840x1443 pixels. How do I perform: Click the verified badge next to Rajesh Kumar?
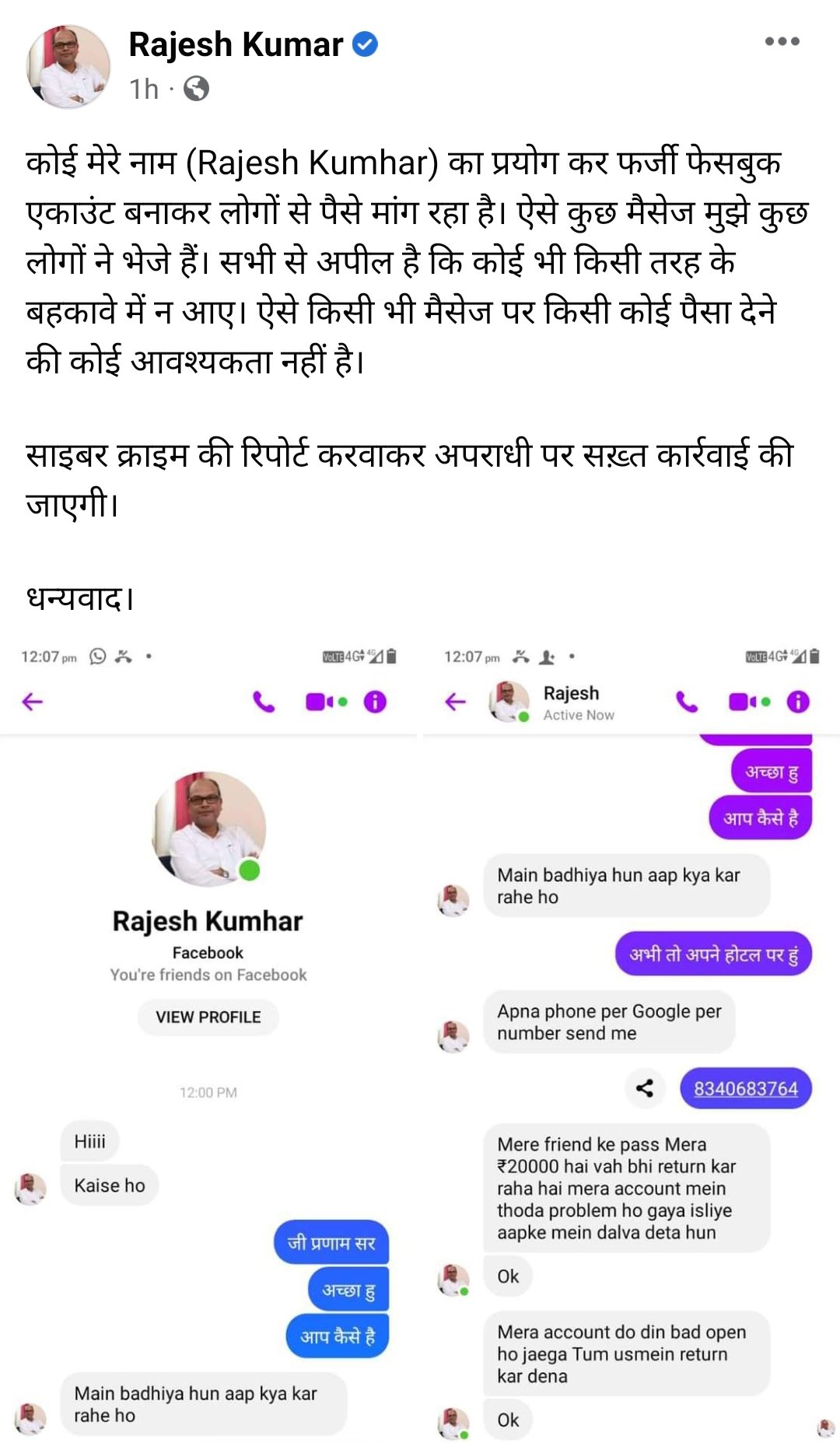[x=366, y=44]
